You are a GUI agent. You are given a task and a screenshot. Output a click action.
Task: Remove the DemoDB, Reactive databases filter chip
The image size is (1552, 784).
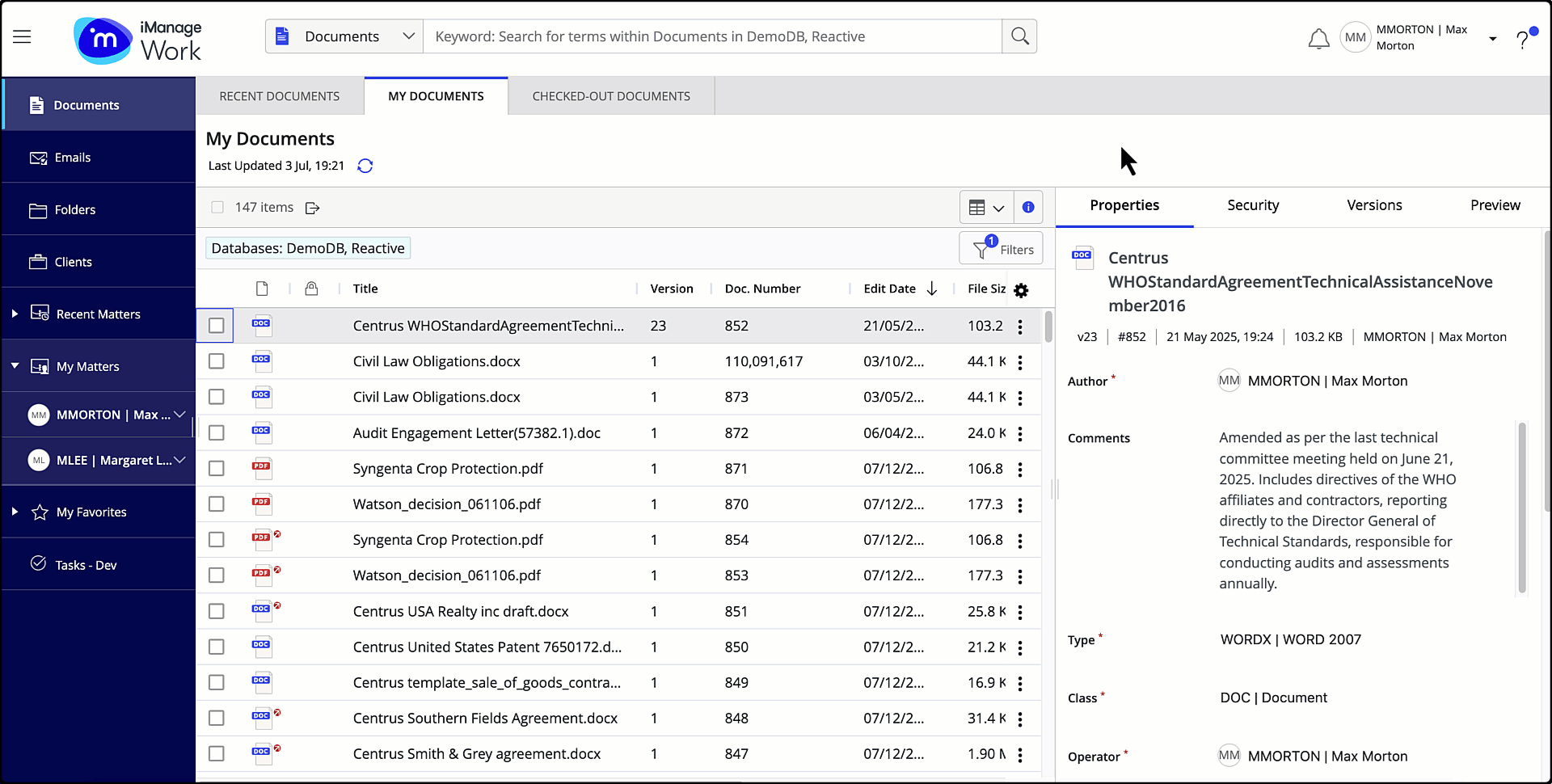307,247
